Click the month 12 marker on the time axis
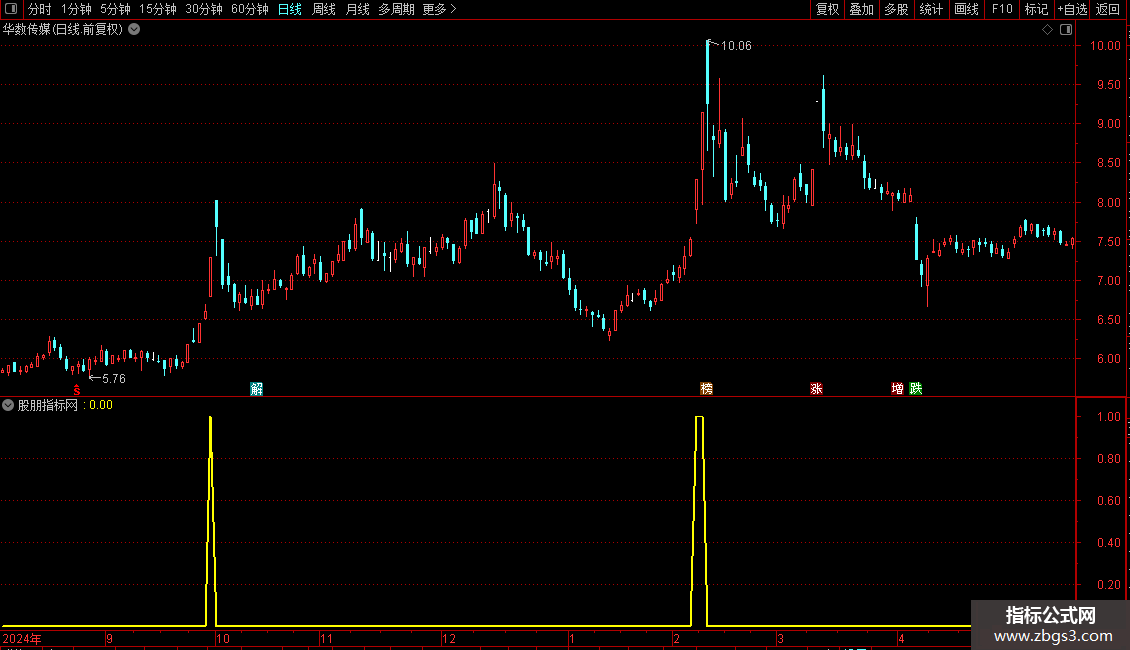 449,639
